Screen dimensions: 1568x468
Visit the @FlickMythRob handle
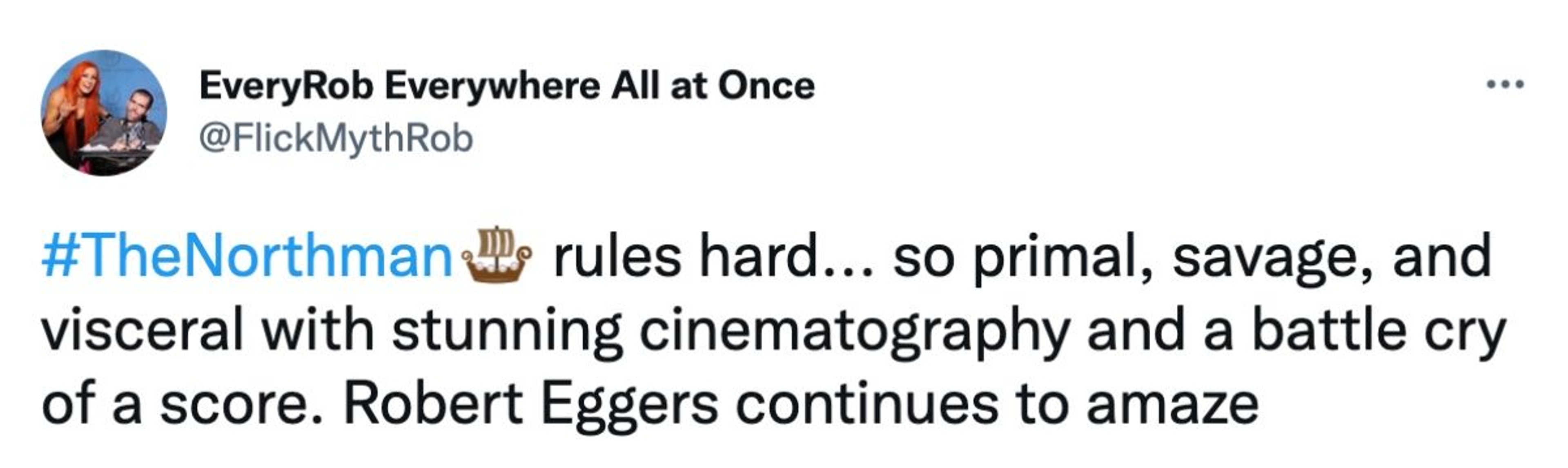(x=336, y=139)
